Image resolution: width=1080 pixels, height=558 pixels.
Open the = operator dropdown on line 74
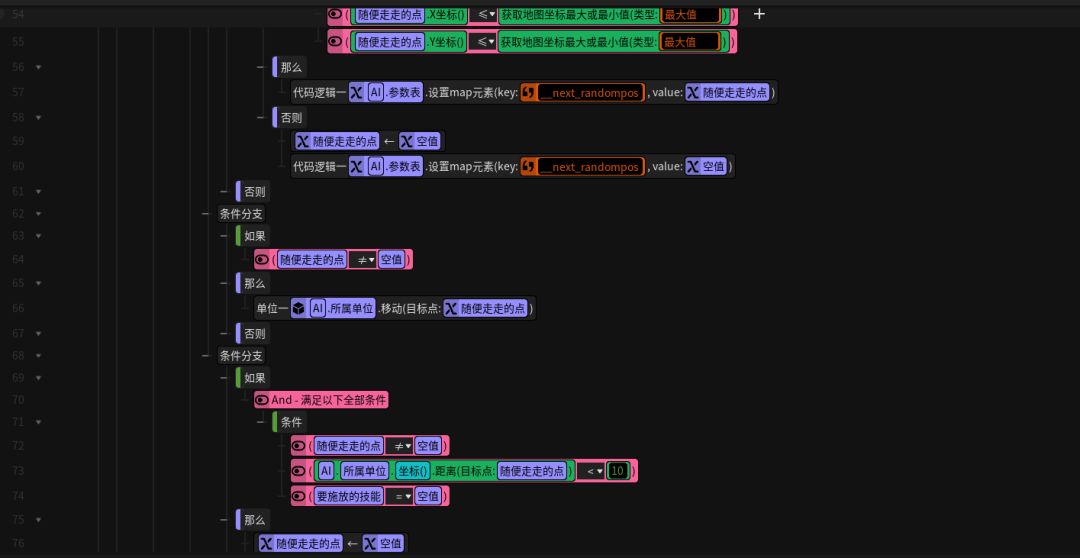click(399, 495)
